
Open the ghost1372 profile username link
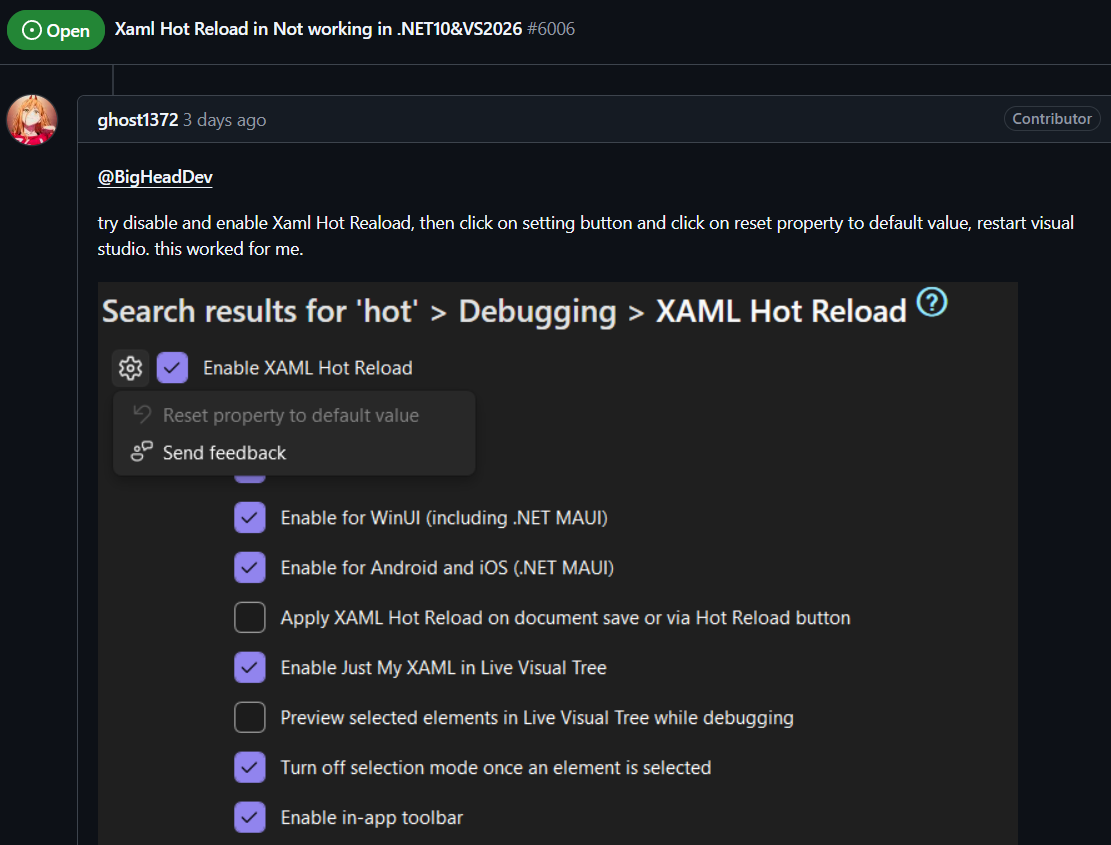(137, 120)
